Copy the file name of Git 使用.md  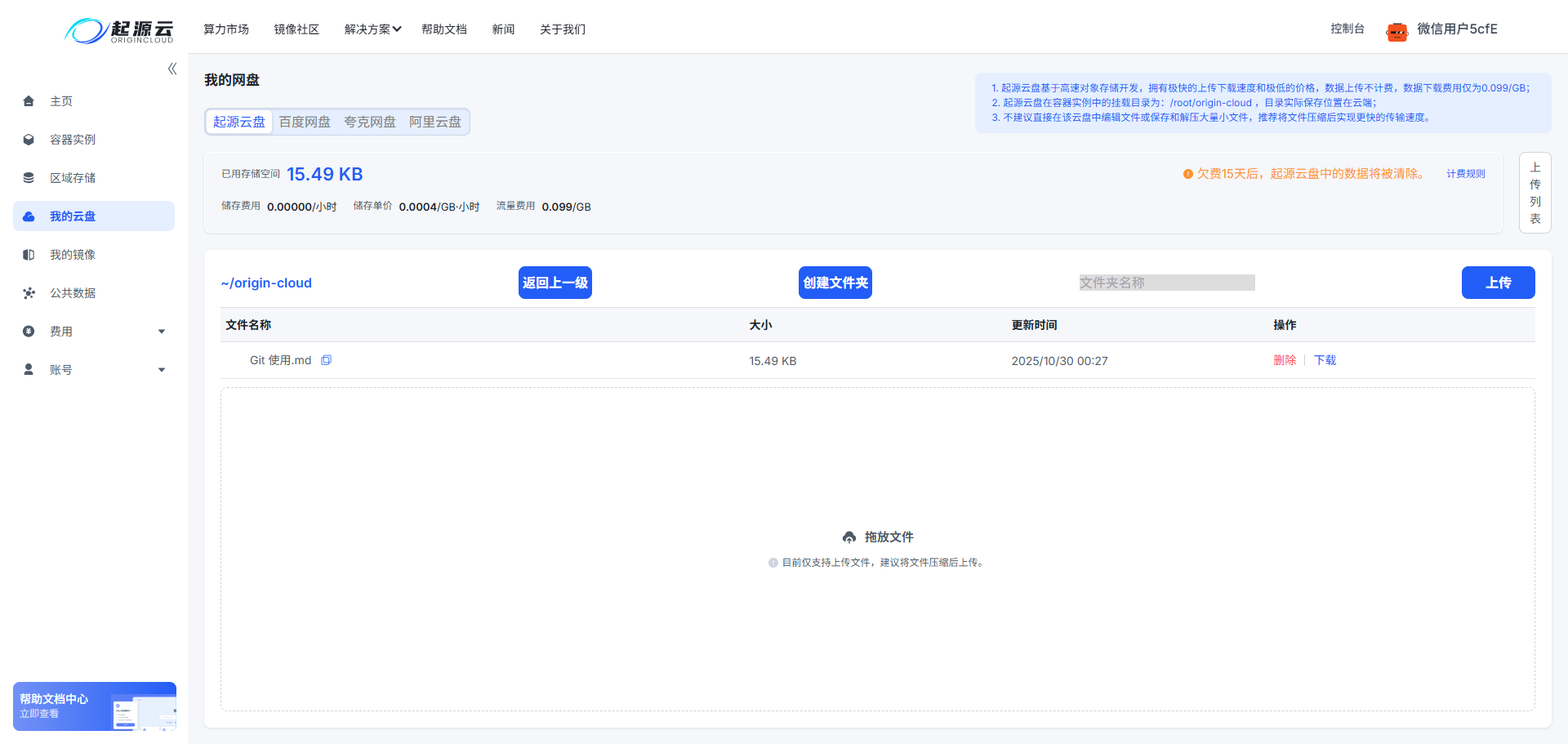[x=326, y=359]
